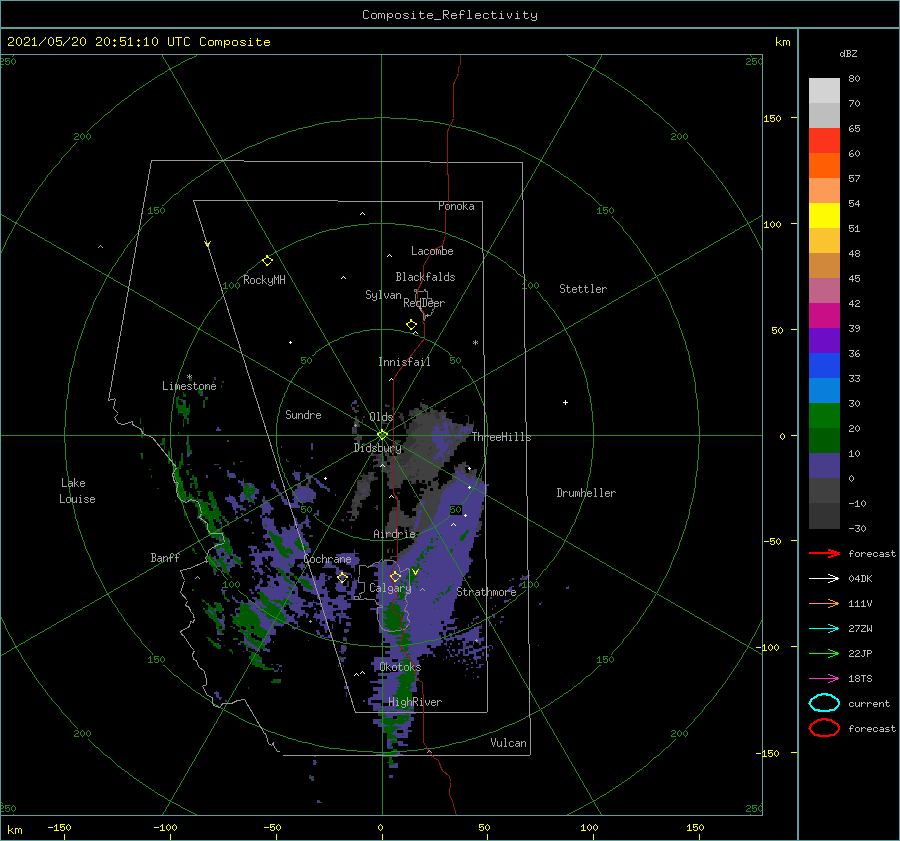The width and height of the screenshot is (900, 841).
Task: Click the Sylvan label
Action: point(383,295)
